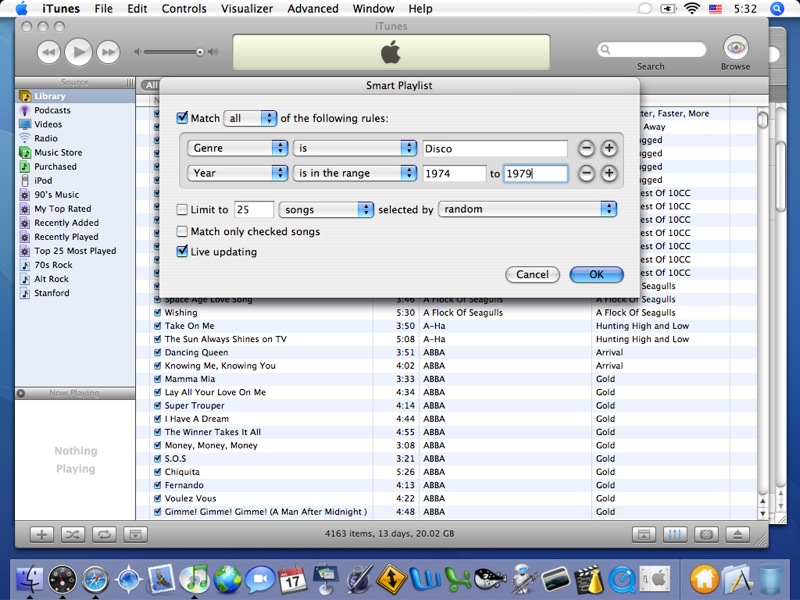Click the volume slider knob
Viewport: 800px width, 600px height.
[201, 51]
